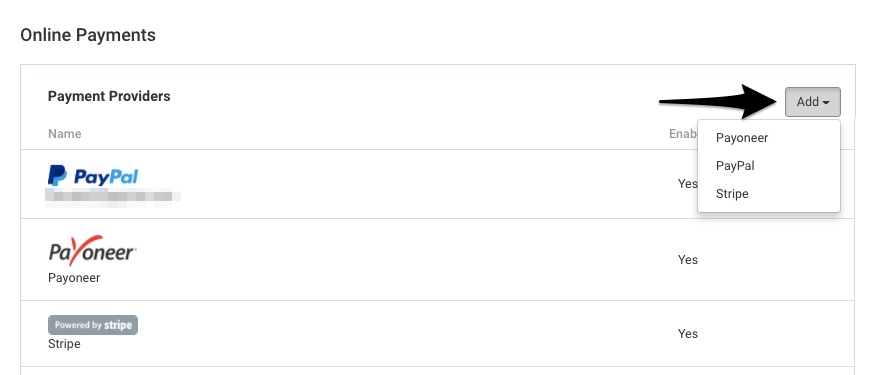The width and height of the screenshot is (877, 375).
Task: Click the caret arrow on Add button
Action: [x=826, y=102]
